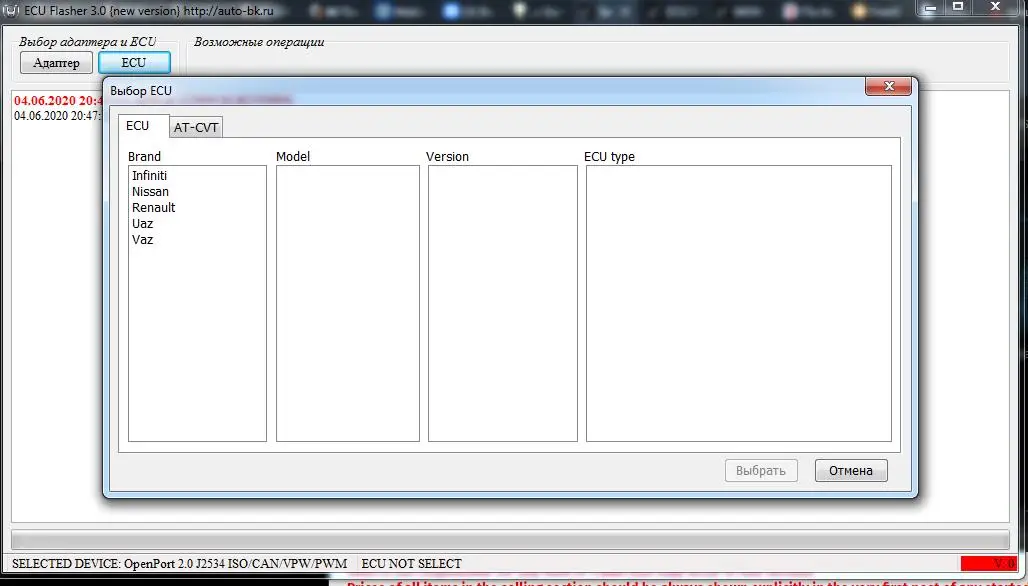Open the Адаптер adapter selection button
This screenshot has height=586, width=1028.
(56, 63)
